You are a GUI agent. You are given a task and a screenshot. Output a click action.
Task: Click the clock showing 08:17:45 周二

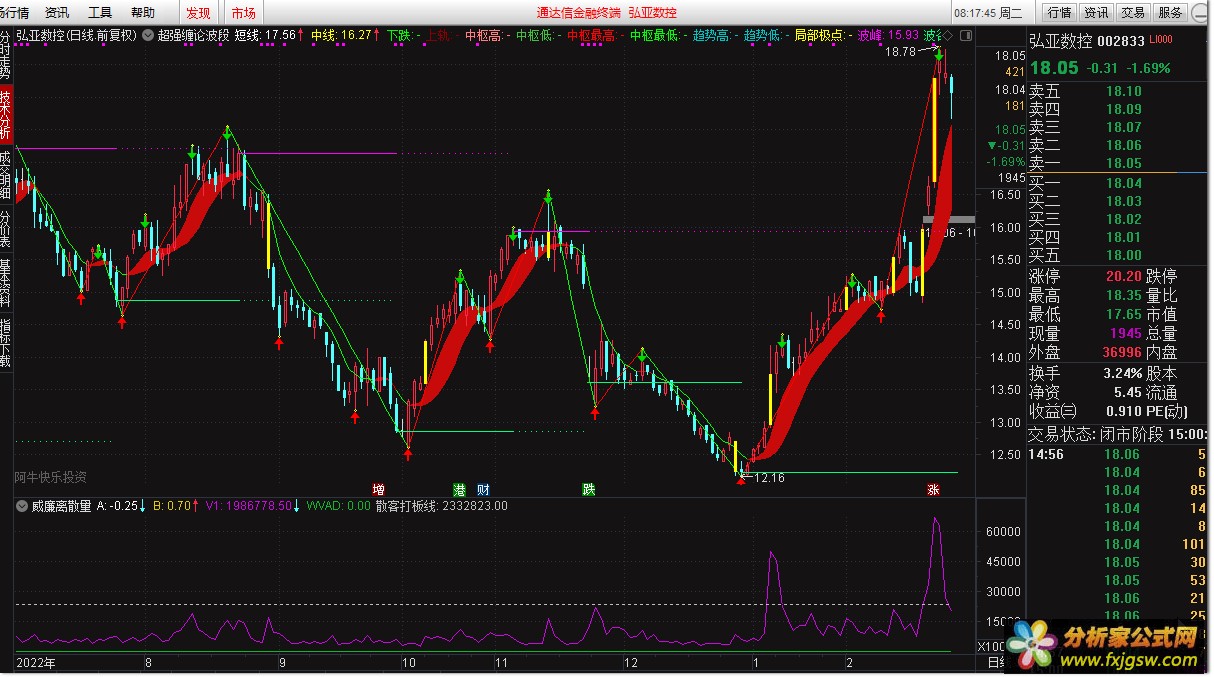[988, 12]
